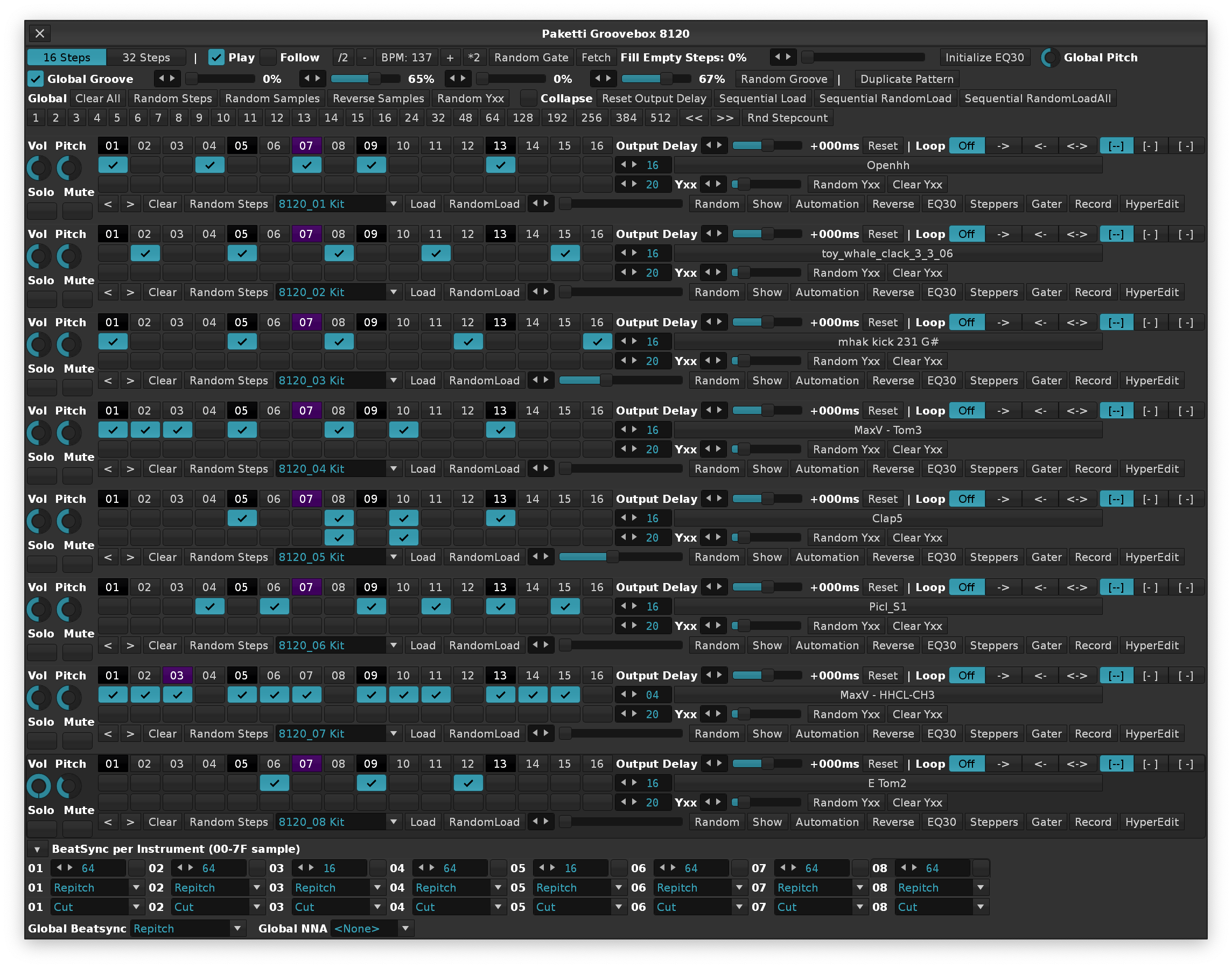Viewport: 1232px width, 968px height.
Task: Select the [- ] loop range on the MaxV - Tom3 row
Action: (1150, 411)
